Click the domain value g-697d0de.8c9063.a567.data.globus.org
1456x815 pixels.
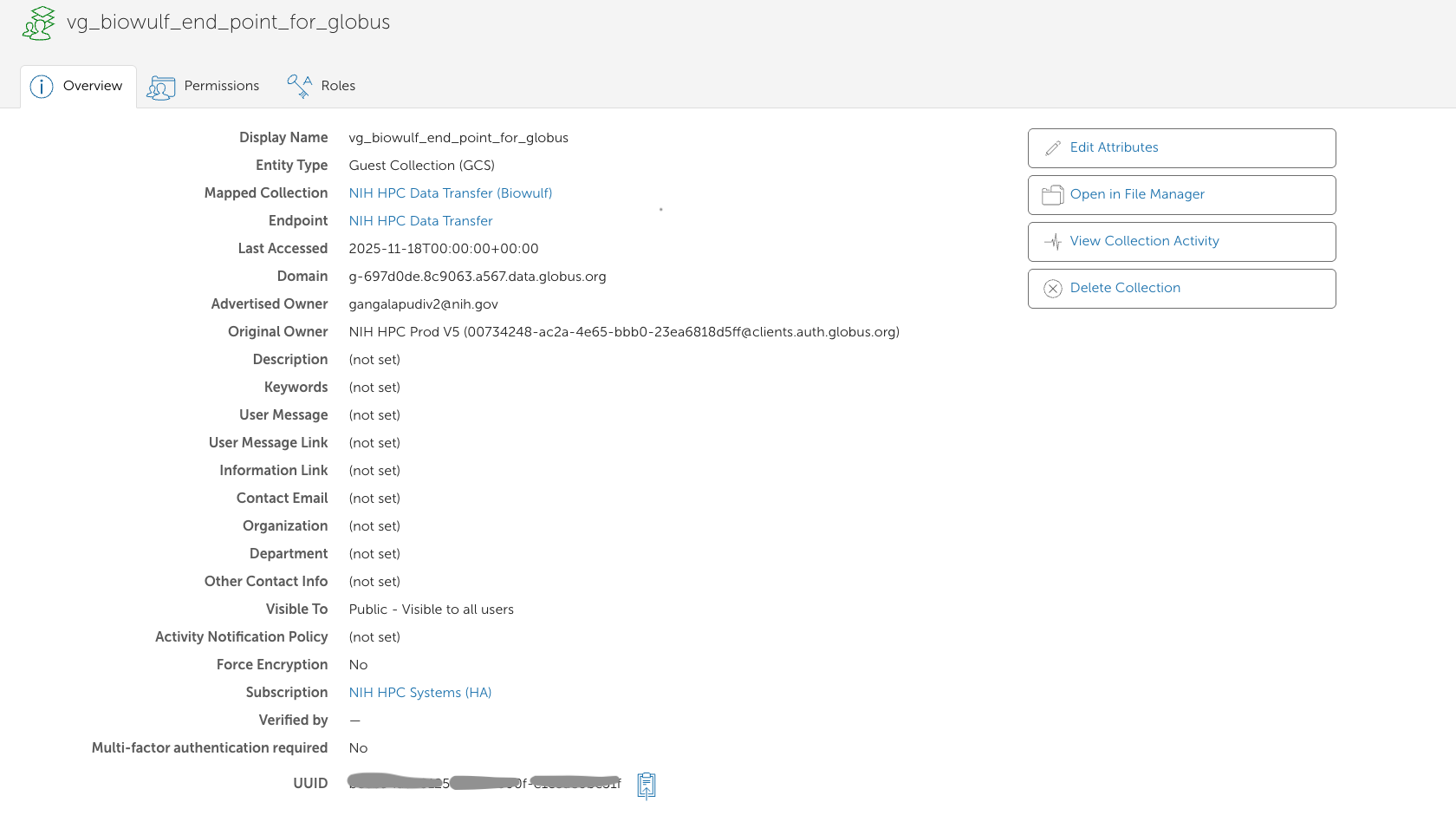(477, 277)
